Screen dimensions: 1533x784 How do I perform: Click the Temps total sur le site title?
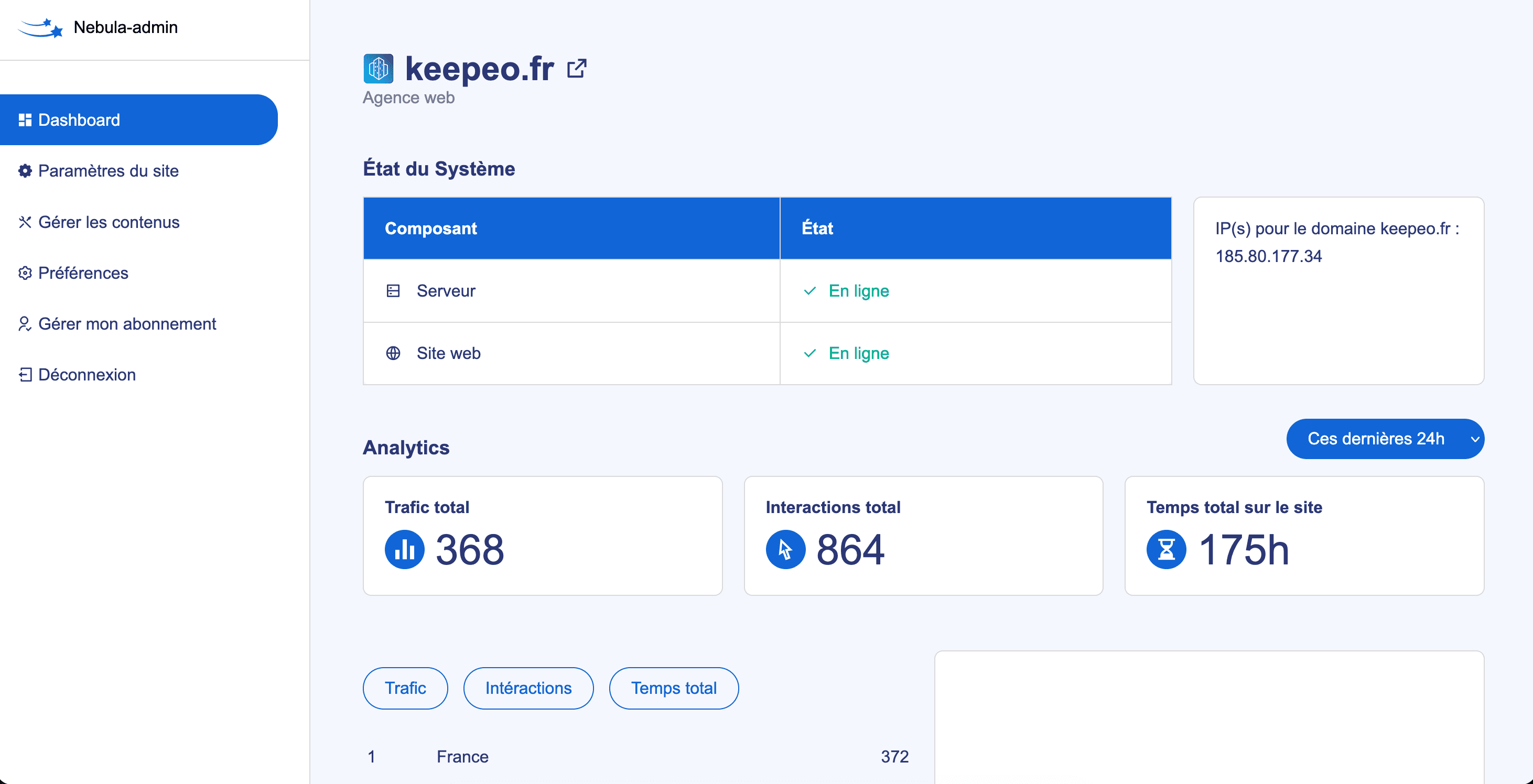tap(1235, 507)
